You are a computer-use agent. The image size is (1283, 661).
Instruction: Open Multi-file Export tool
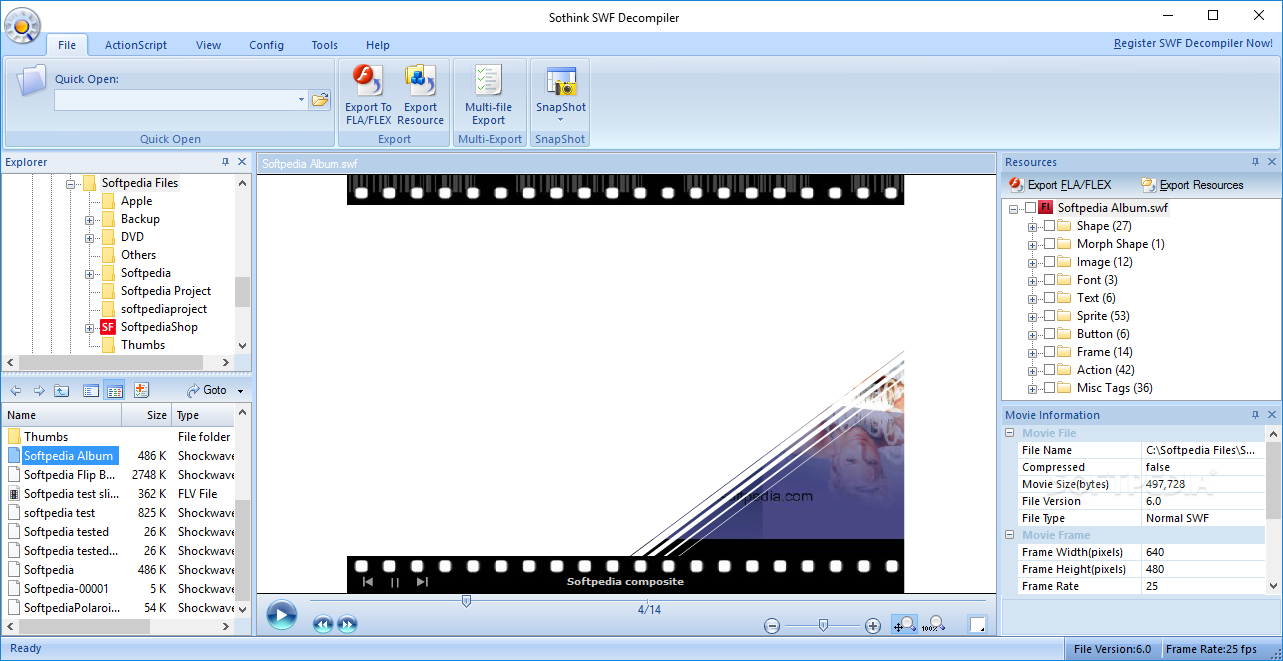[x=488, y=96]
